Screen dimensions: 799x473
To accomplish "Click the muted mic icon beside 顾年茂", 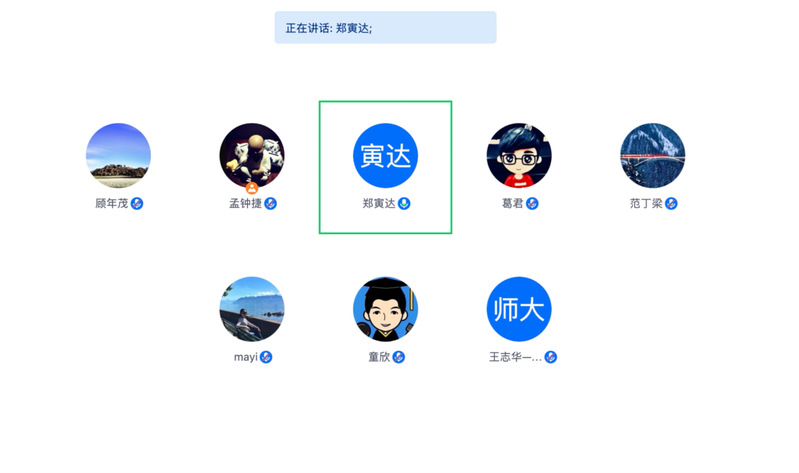I will [x=137, y=204].
